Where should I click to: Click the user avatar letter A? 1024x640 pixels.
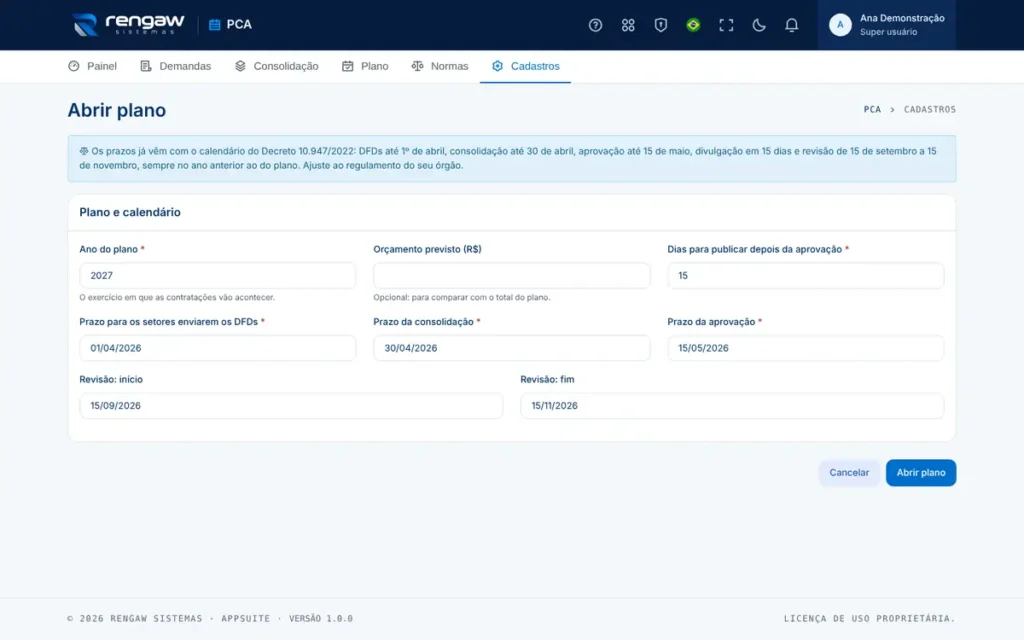coord(840,25)
